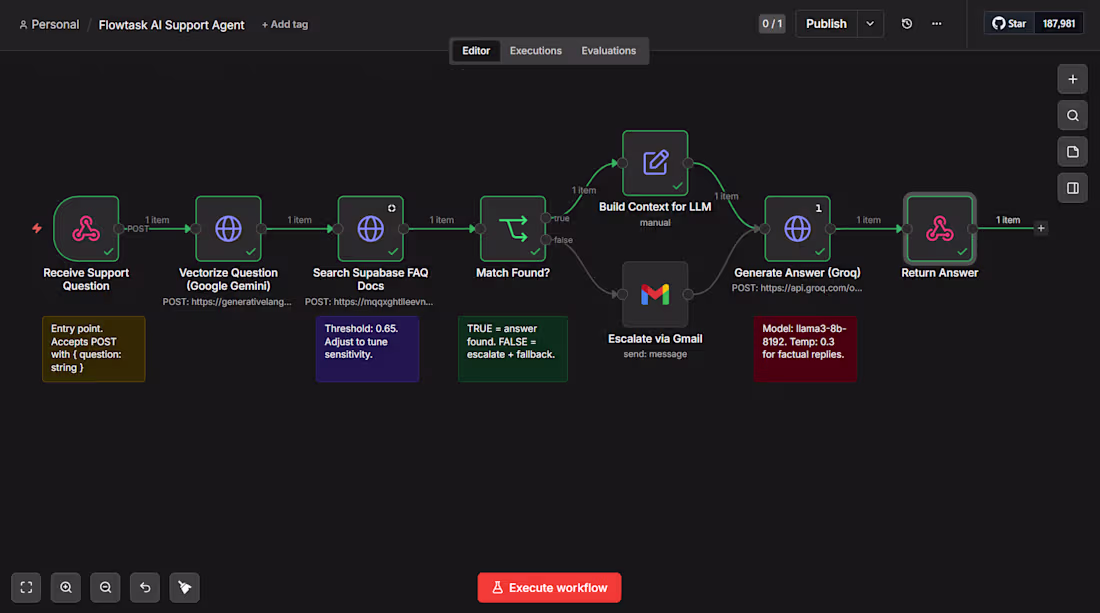Select the Vectorize Question (Google Gemini) node
Image resolution: width=1100 pixels, height=613 pixels.
(228, 229)
